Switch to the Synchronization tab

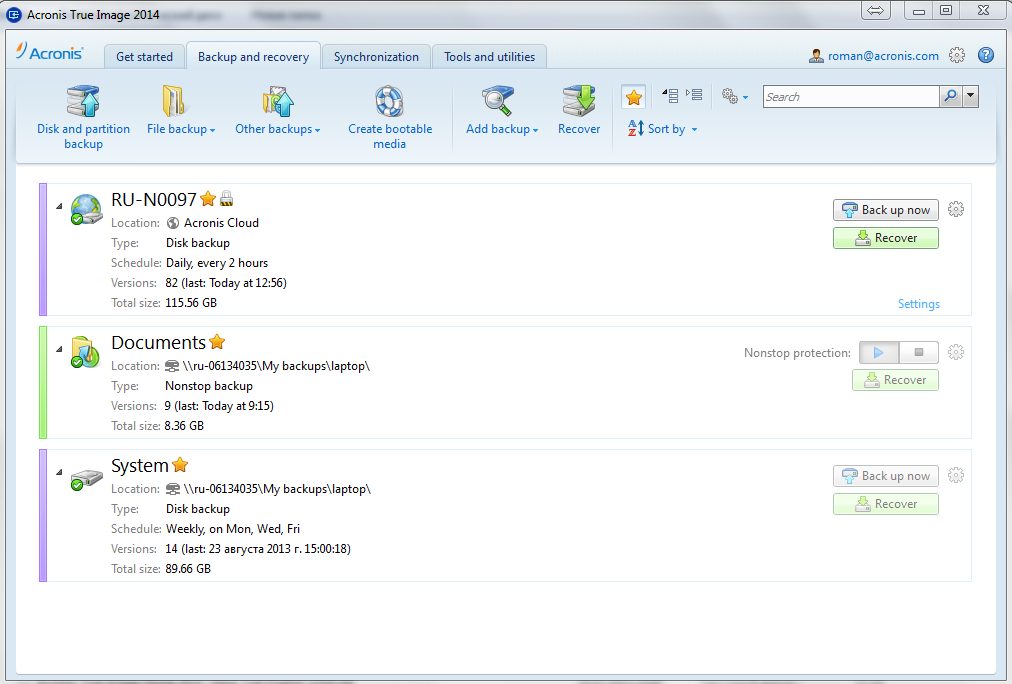376,57
